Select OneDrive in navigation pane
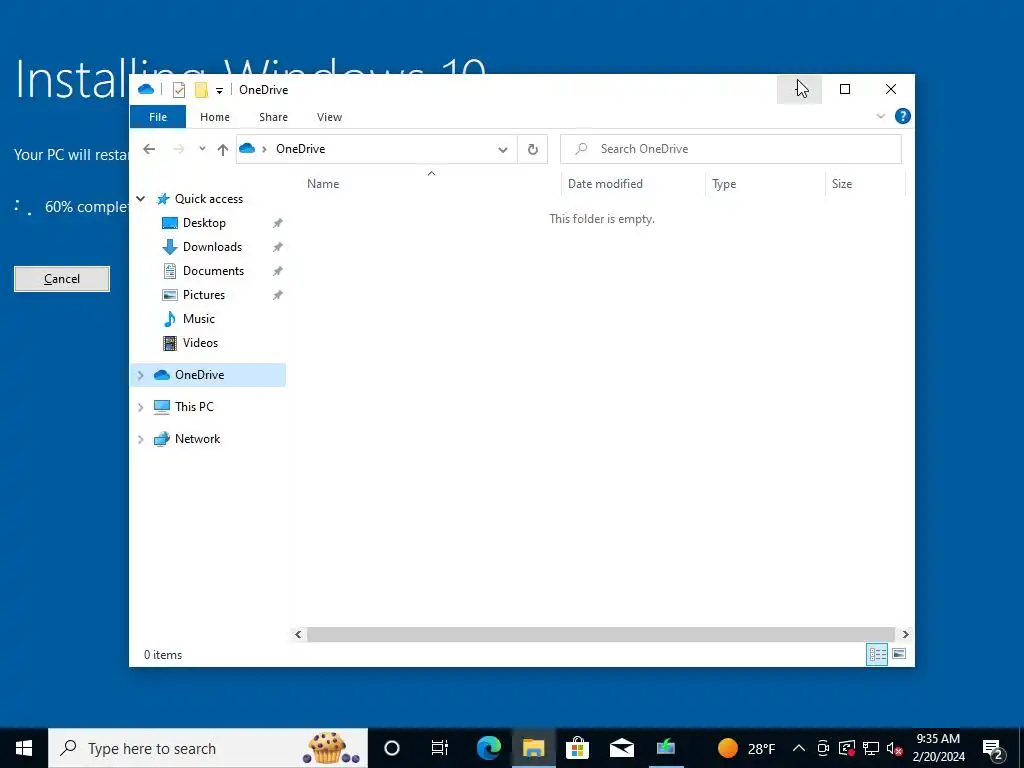 [199, 375]
